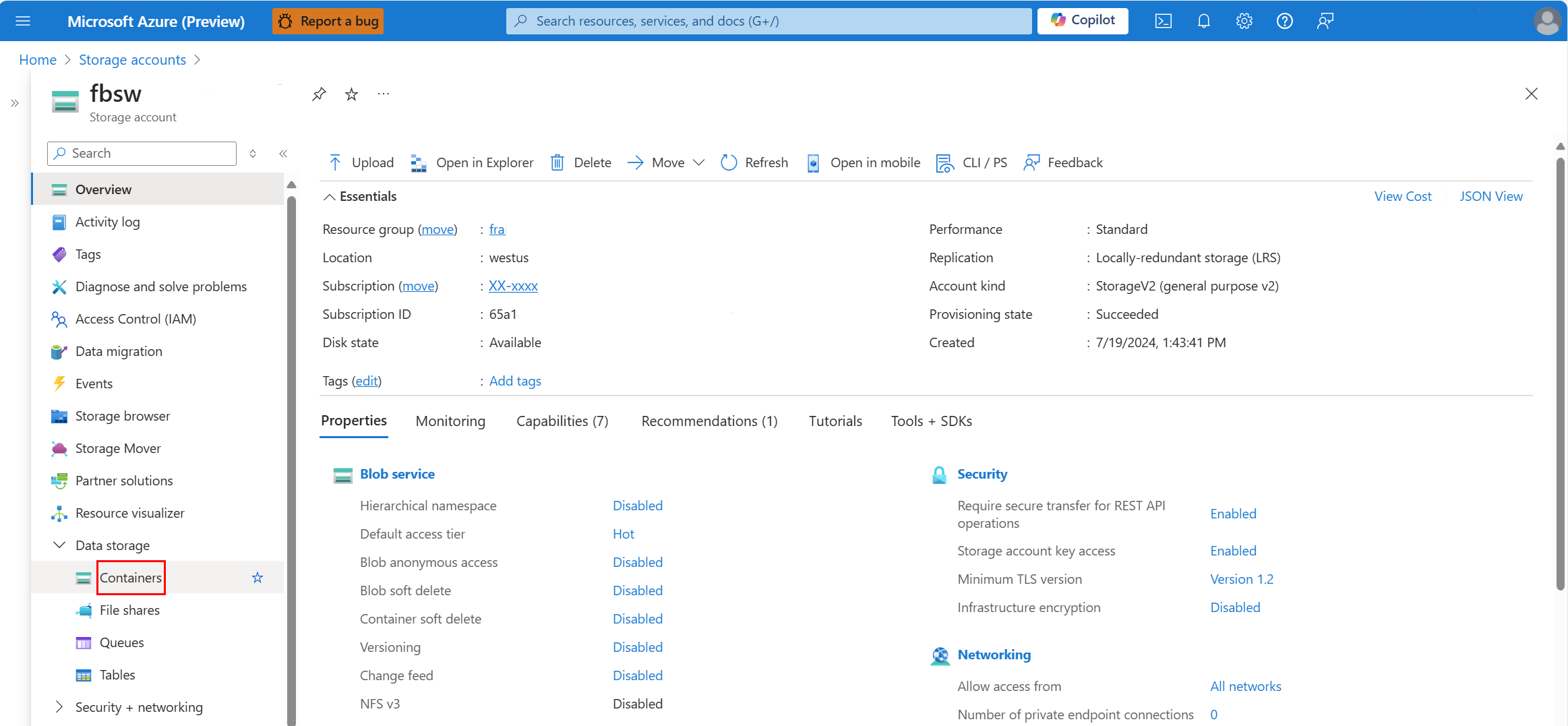
Task: Open the user account avatar
Action: [1547, 21]
